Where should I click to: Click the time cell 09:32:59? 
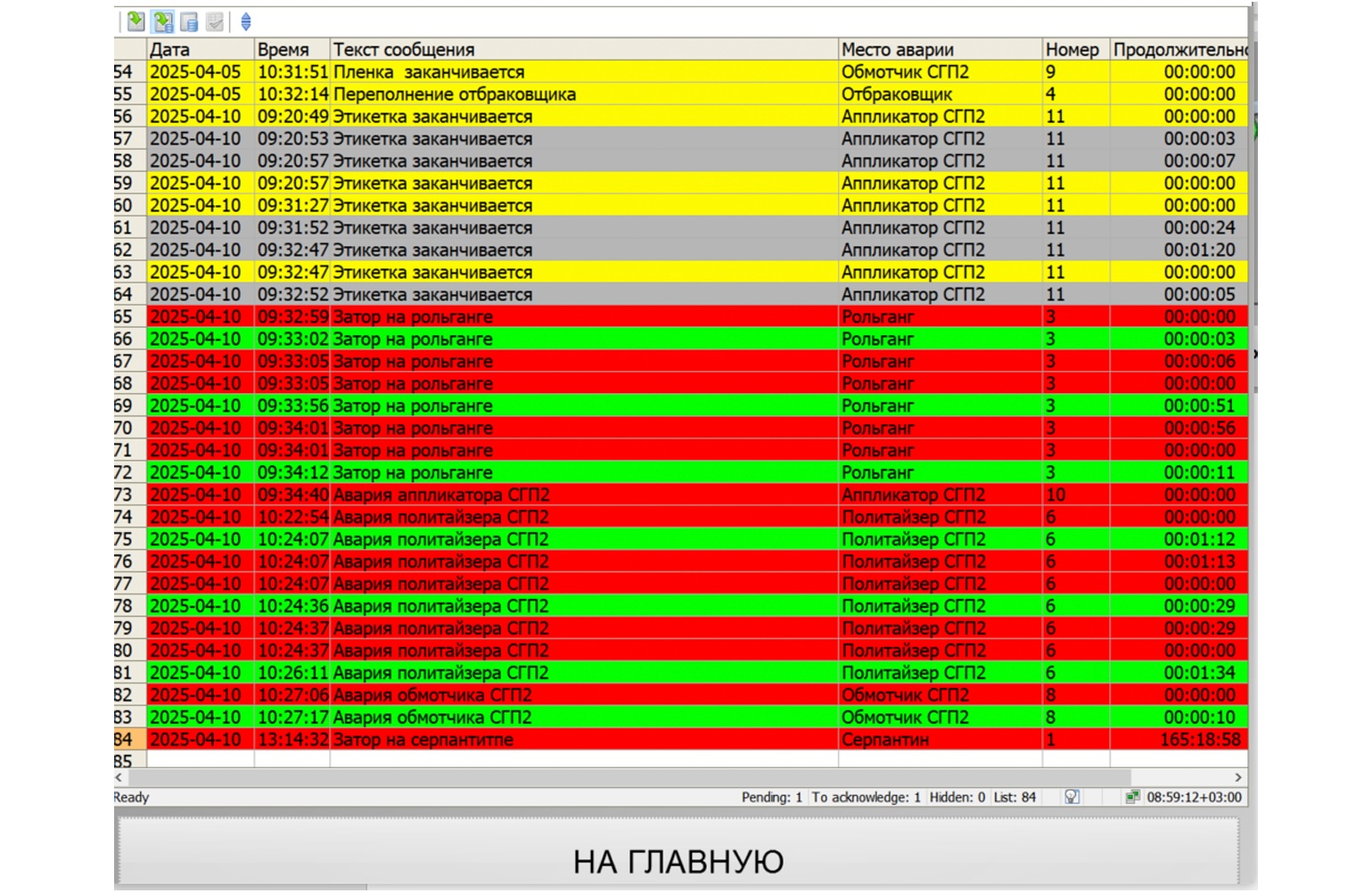[x=293, y=317]
